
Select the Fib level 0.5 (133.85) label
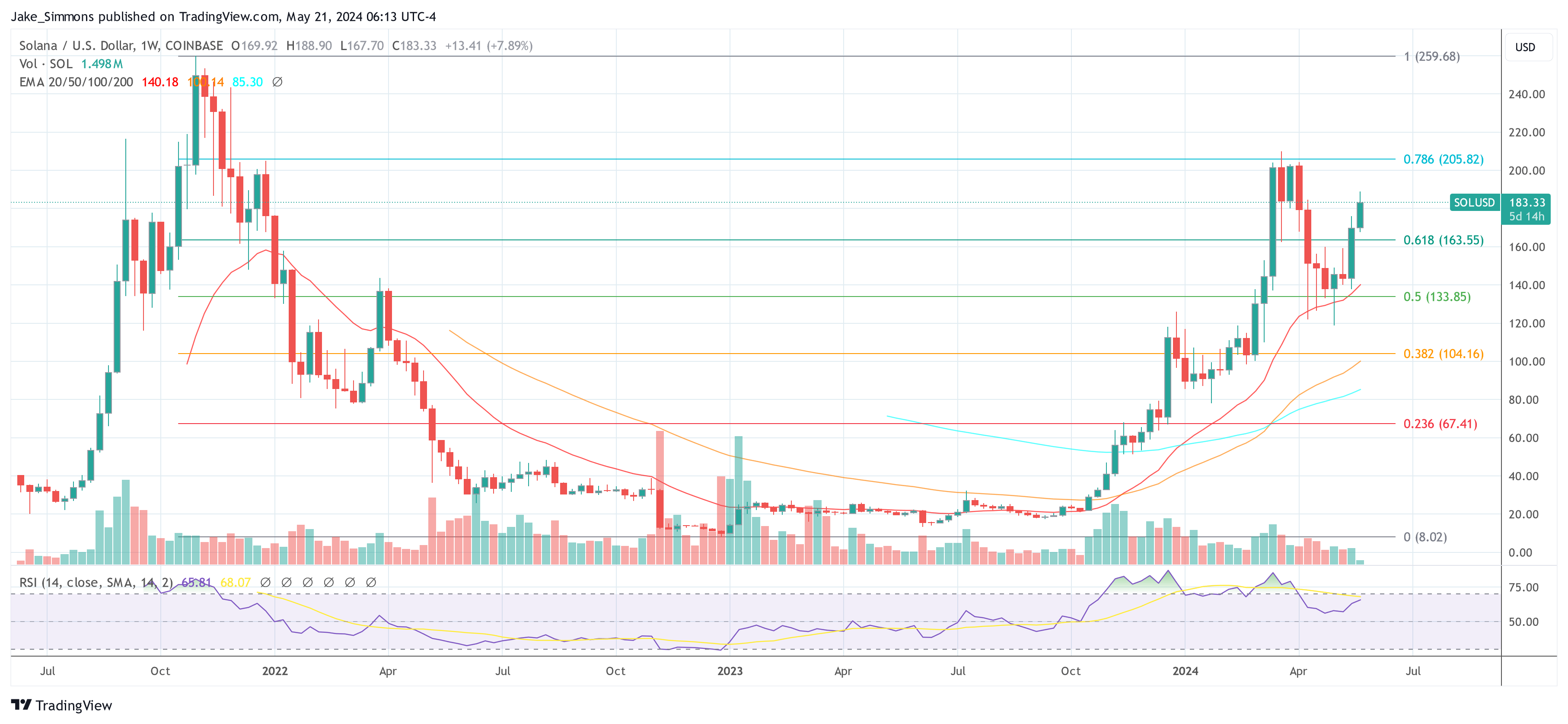[1437, 297]
